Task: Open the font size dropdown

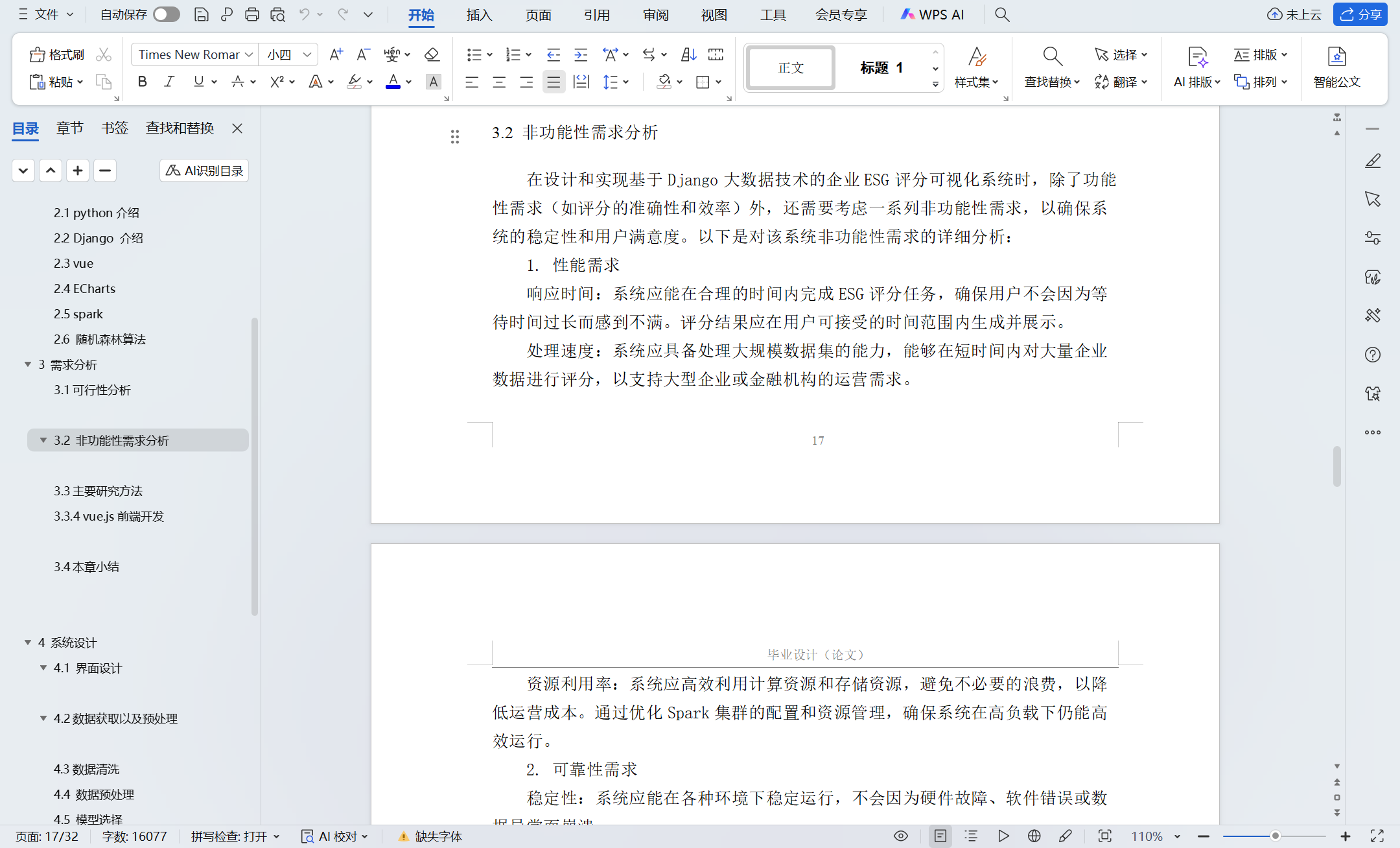Action: pos(308,54)
